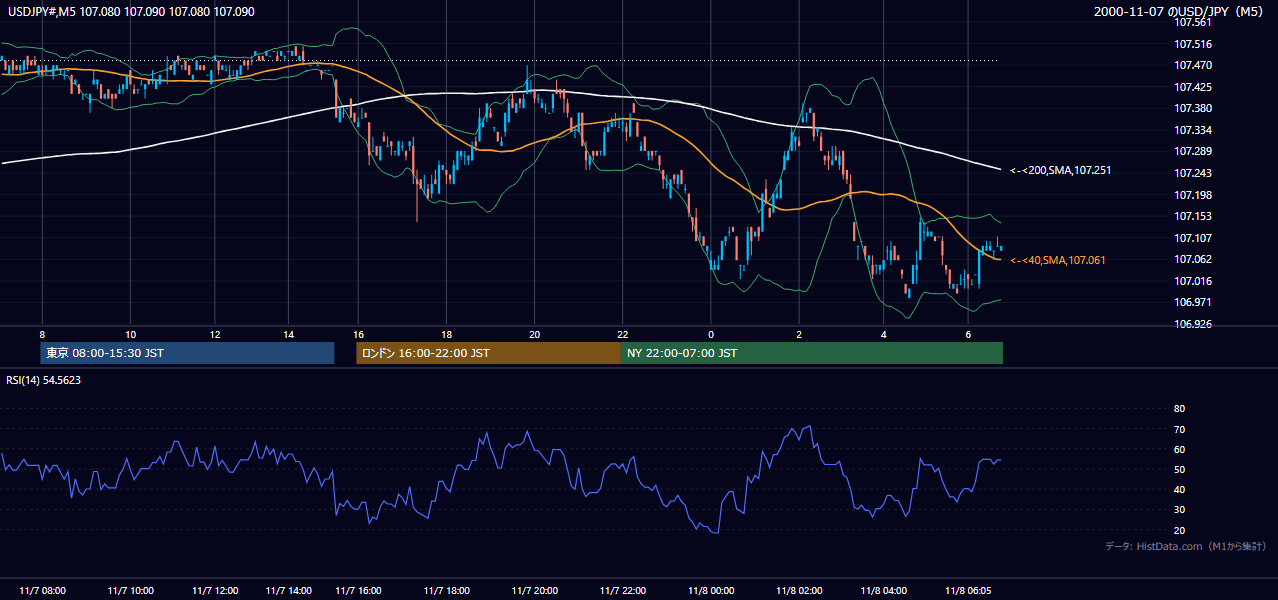
Task: Click the 11/7 16:00 time axis label
Action: [x=359, y=591]
